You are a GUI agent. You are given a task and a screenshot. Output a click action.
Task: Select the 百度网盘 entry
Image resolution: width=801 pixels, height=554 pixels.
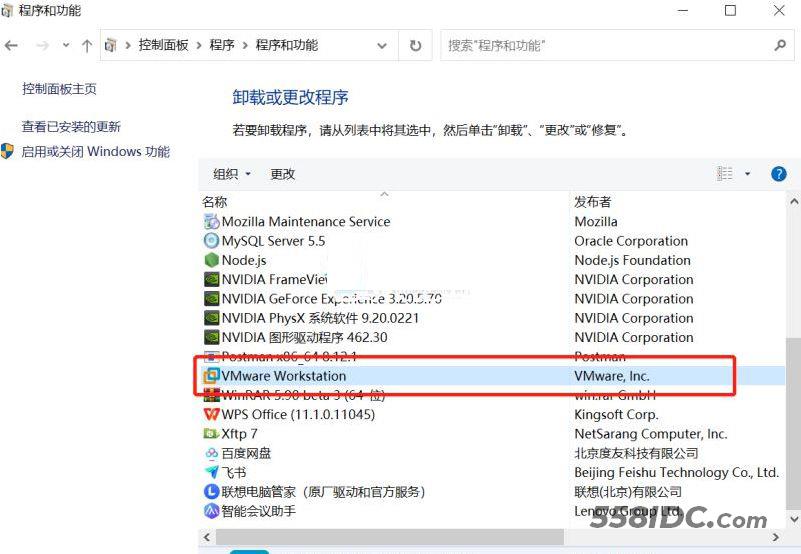[246, 453]
